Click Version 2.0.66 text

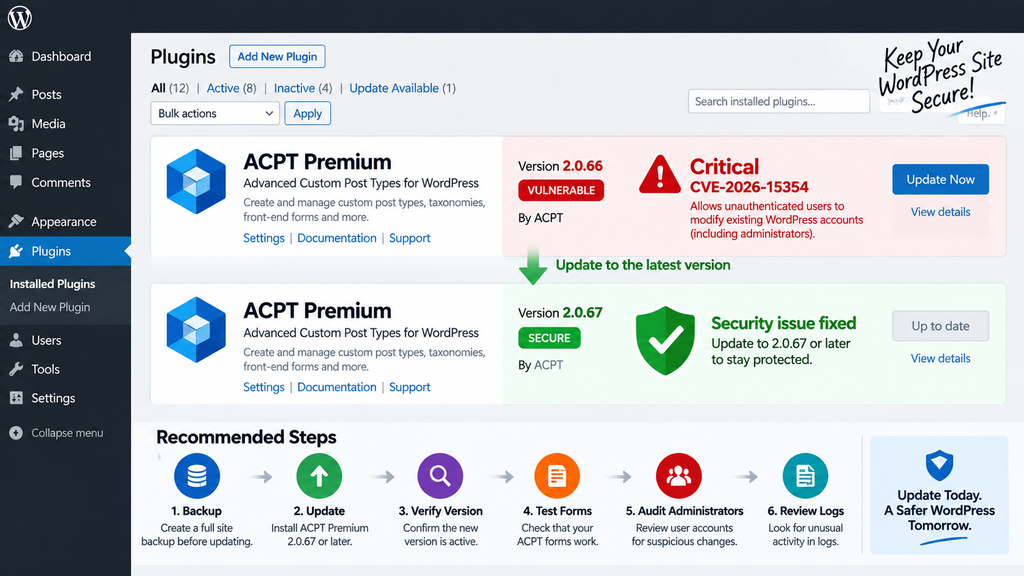[x=560, y=166]
